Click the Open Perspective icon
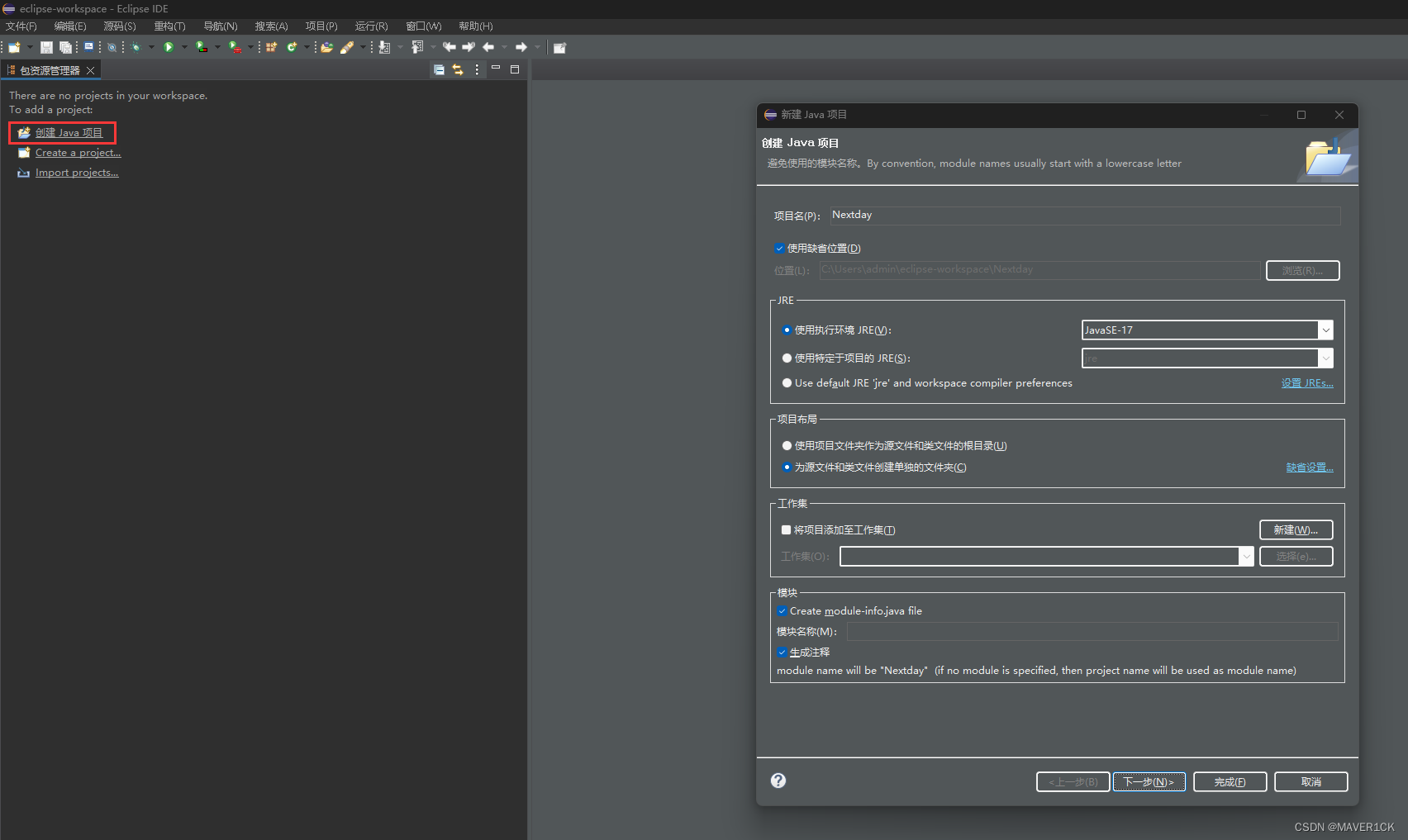The width and height of the screenshot is (1408, 840). [x=559, y=48]
